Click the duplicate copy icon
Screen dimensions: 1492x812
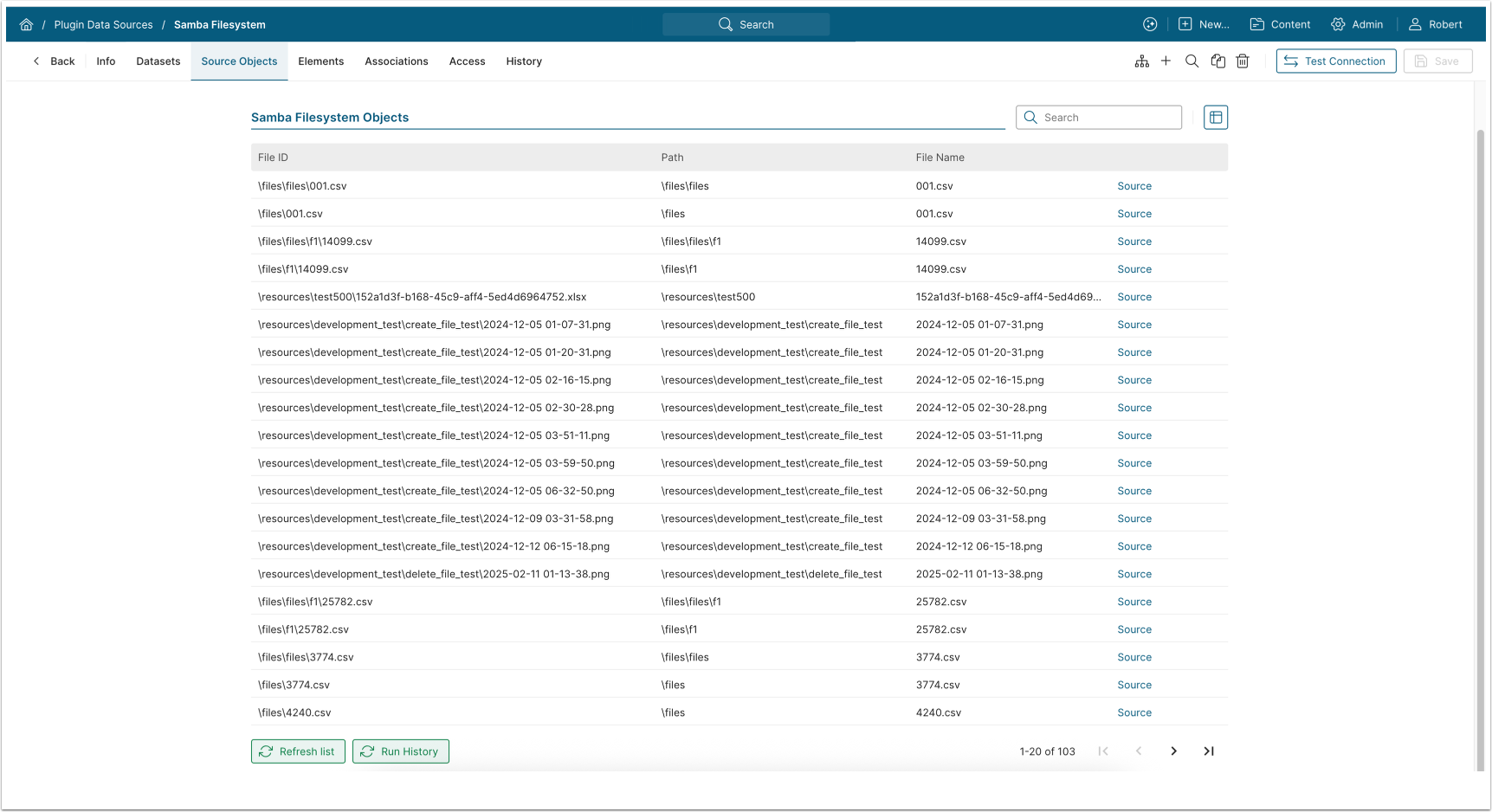point(1217,61)
